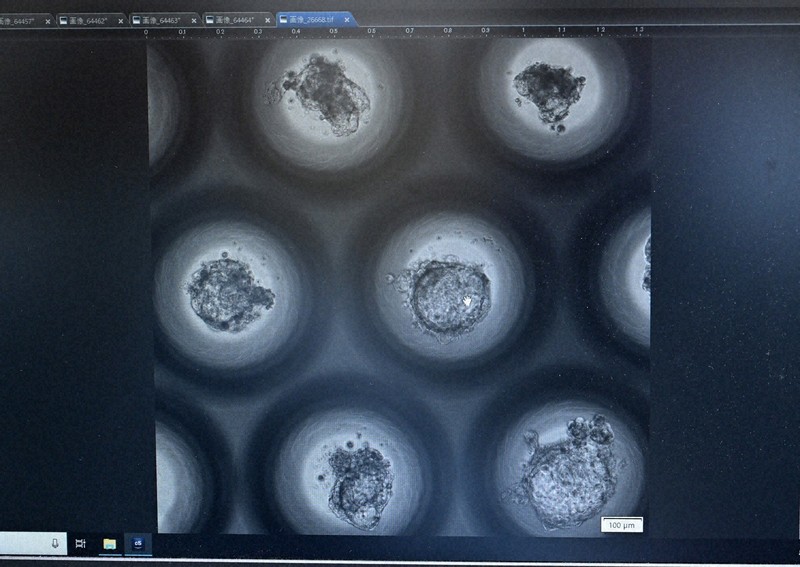Close the 26668.tif image tab
Screen dimensions: 800x567
point(347,19)
